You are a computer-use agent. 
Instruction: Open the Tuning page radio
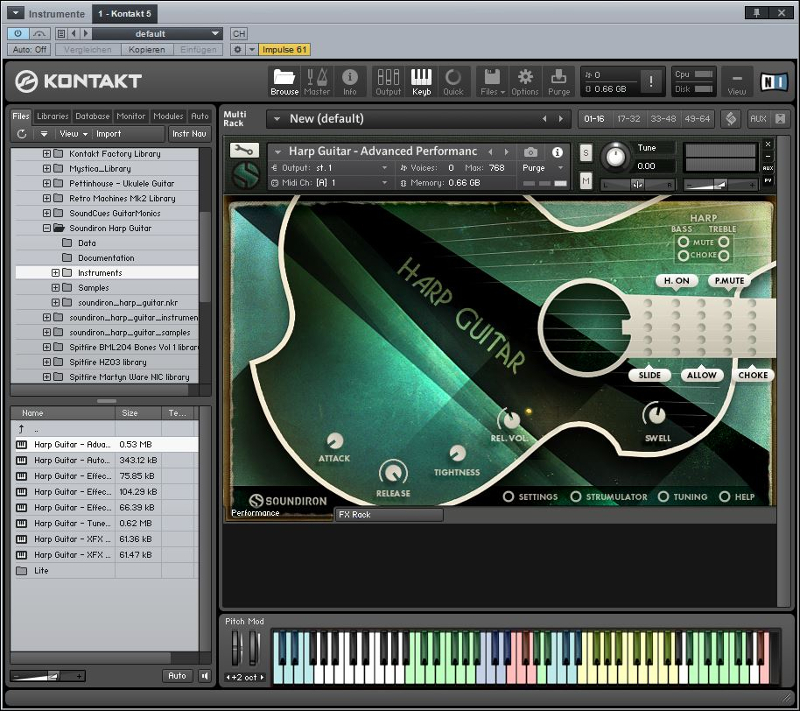tap(663, 496)
